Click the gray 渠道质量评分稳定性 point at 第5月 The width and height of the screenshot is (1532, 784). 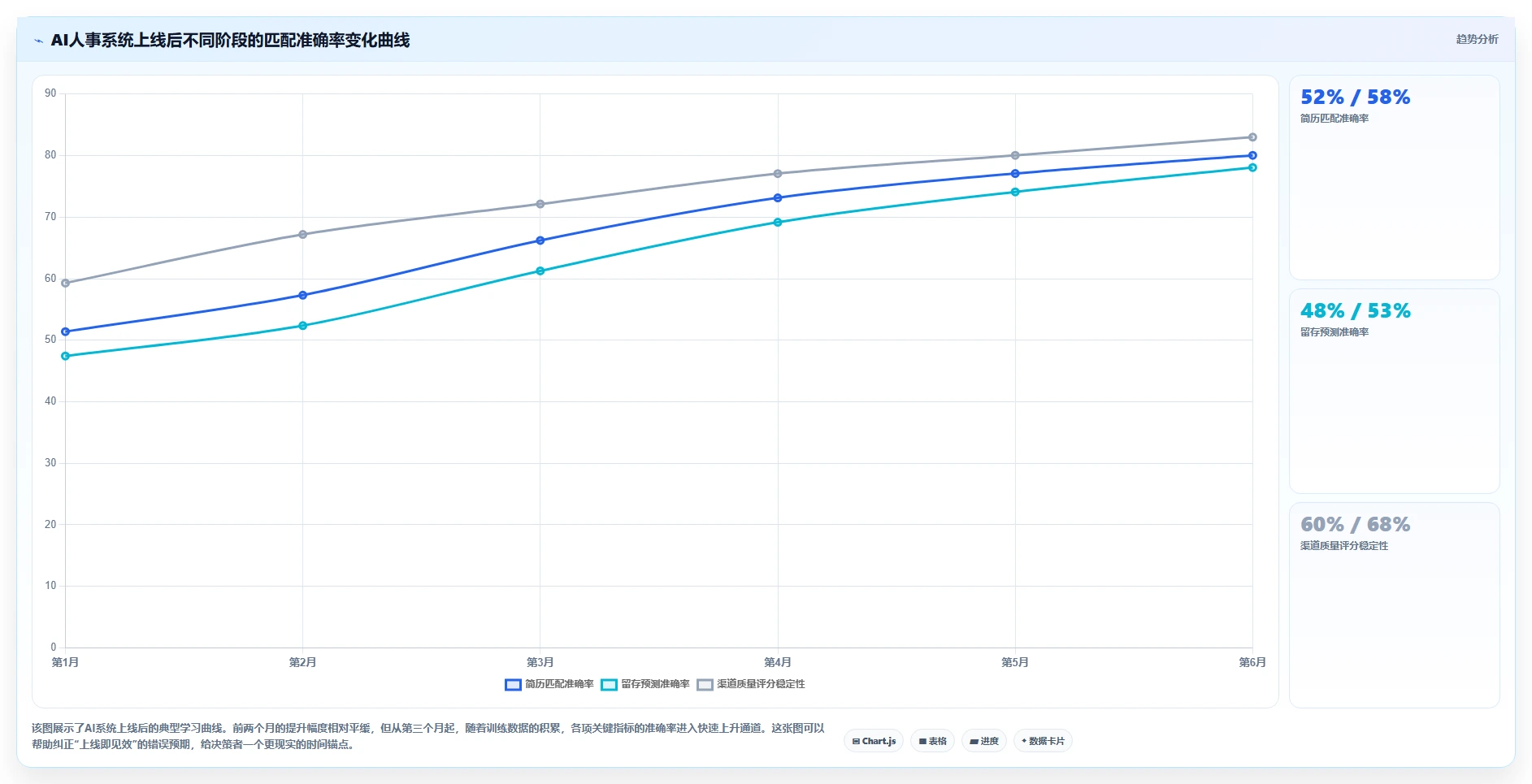coord(1015,155)
